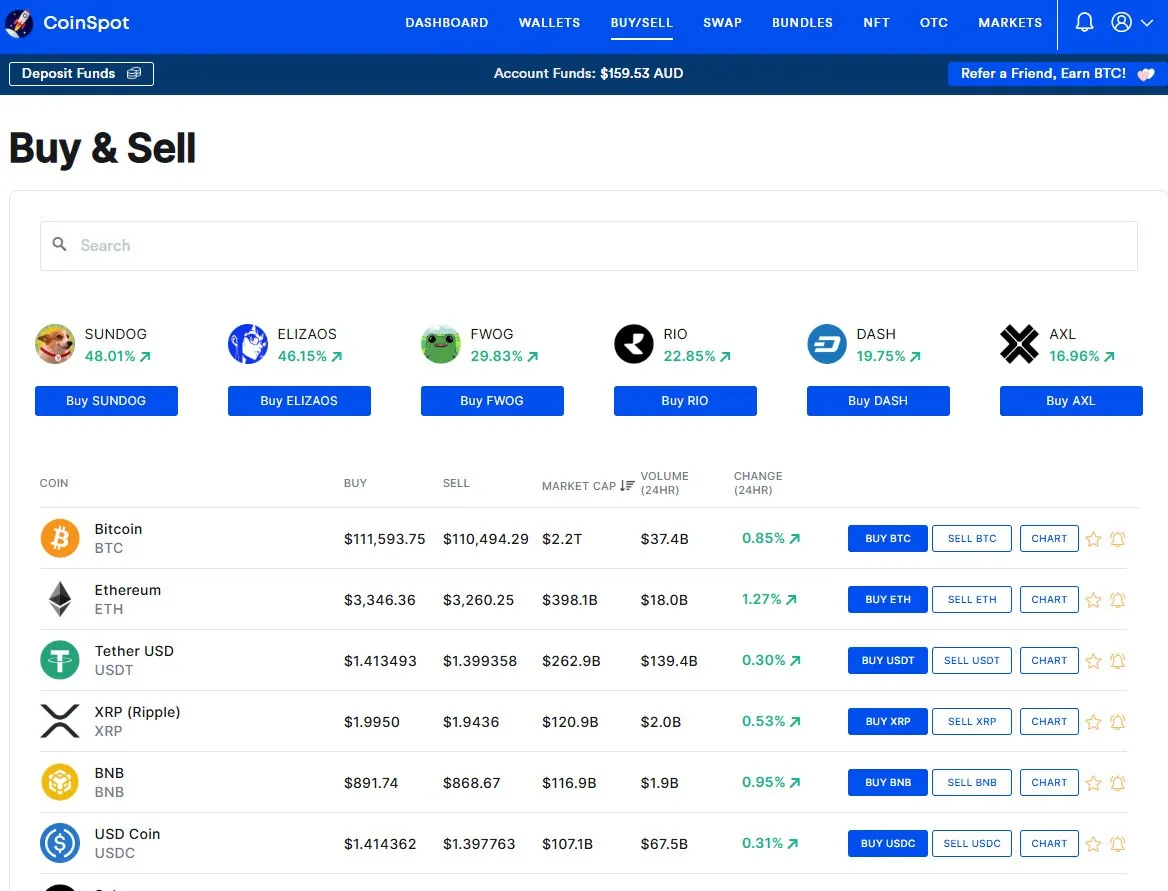1168x891 pixels.
Task: Click the BUY XRP button
Action: click(888, 722)
